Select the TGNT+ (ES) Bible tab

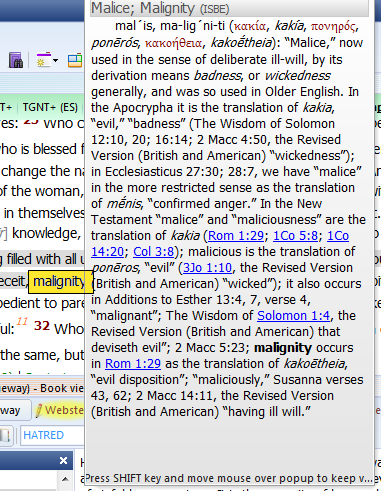50,107
